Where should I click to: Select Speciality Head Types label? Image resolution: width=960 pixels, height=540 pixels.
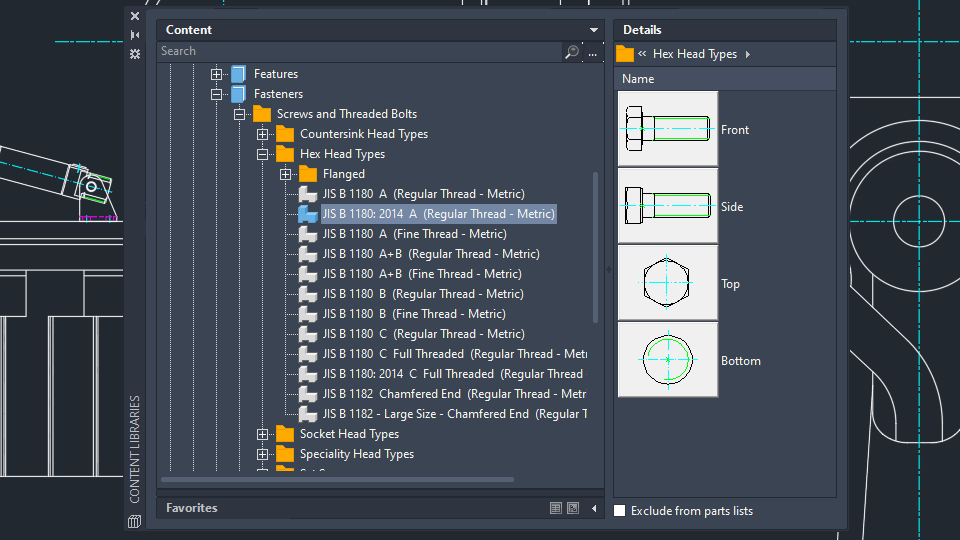356,454
